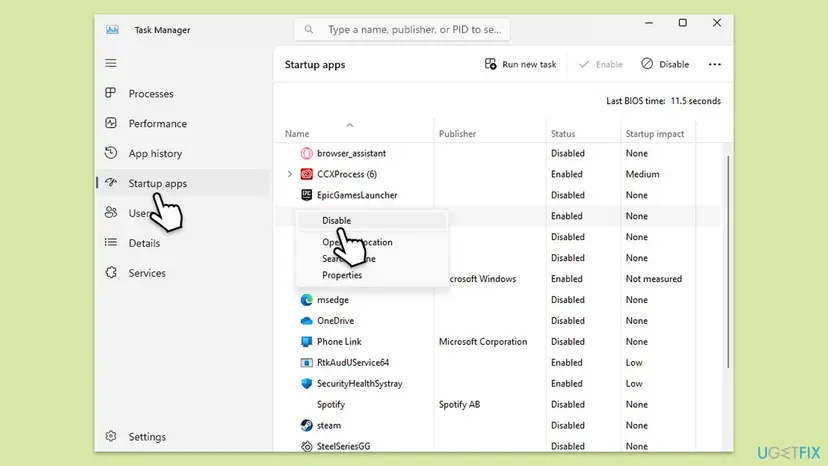828x466 pixels.
Task: Click the SecurityHealthSystray shield icon
Action: tap(306, 384)
